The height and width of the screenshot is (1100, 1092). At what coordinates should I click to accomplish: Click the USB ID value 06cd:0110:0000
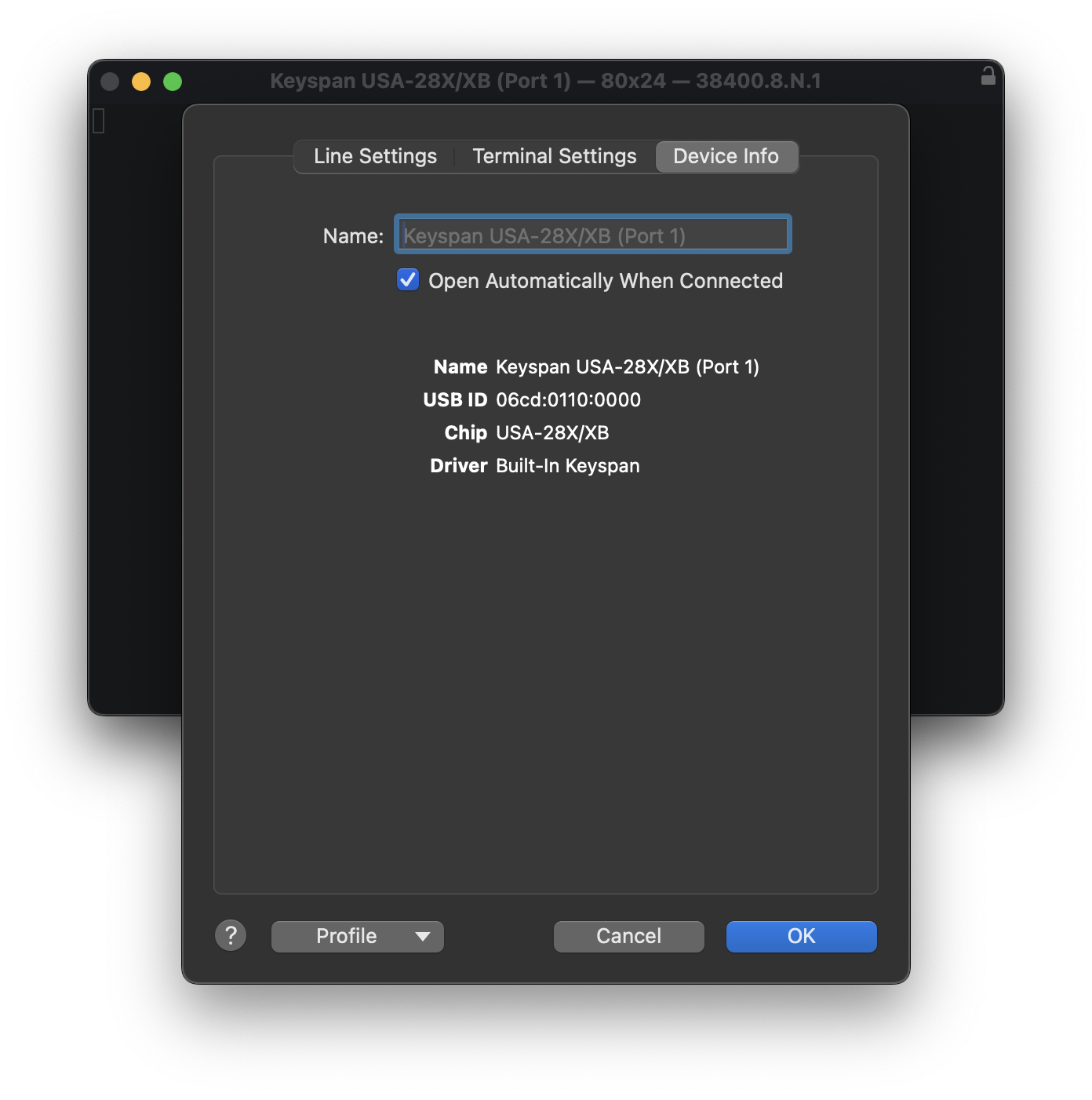568,400
